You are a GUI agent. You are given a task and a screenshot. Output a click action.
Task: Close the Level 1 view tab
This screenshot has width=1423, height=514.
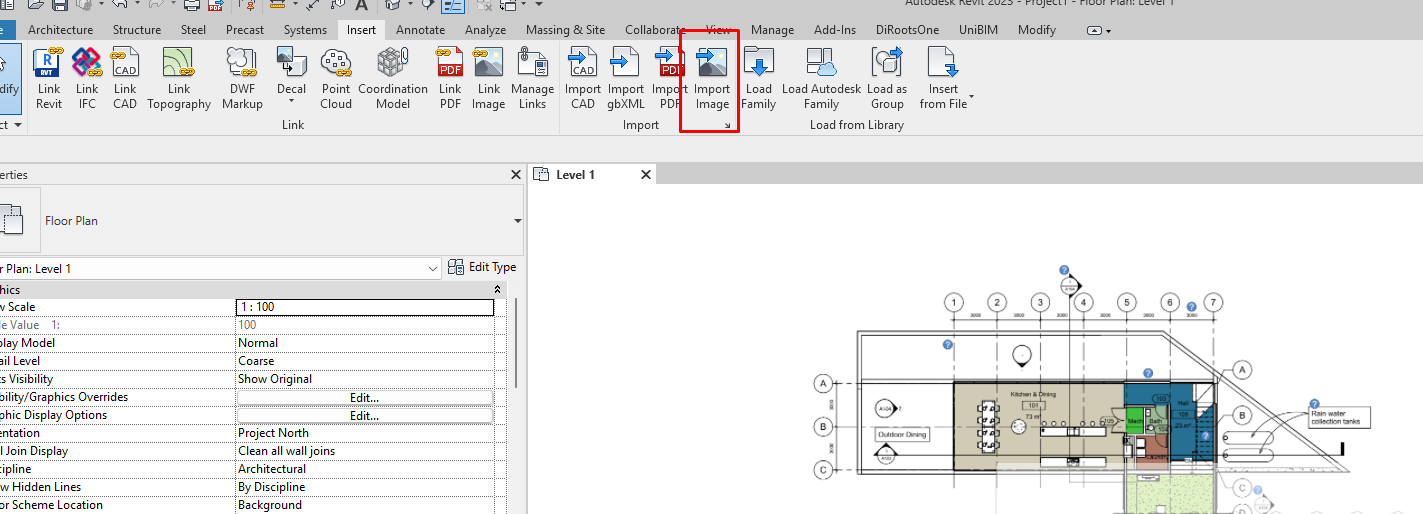646,175
